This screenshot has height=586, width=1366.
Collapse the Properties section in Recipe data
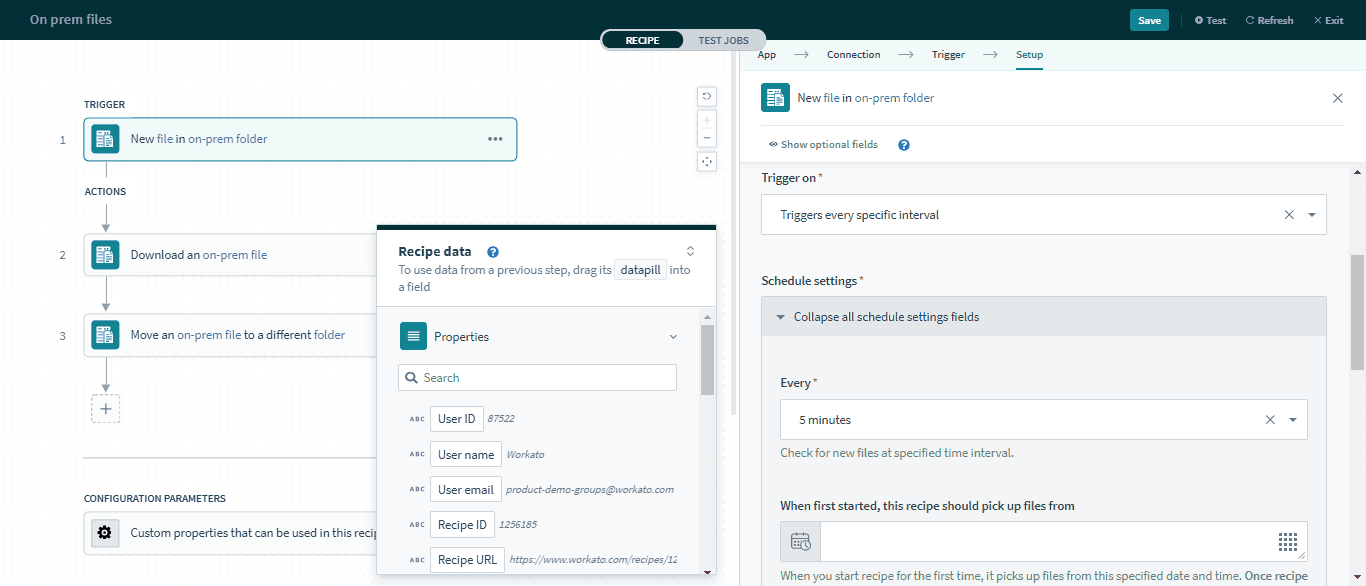click(x=673, y=337)
